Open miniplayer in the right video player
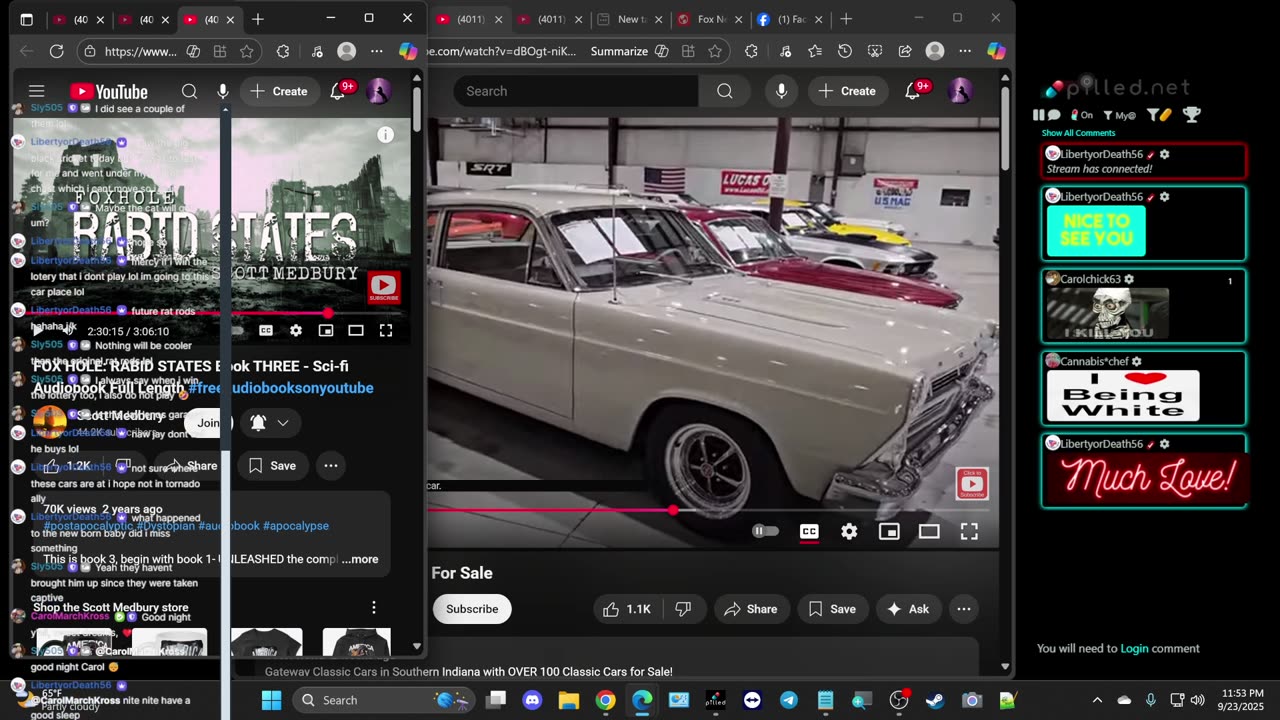The width and height of the screenshot is (1280, 720). coord(889,532)
